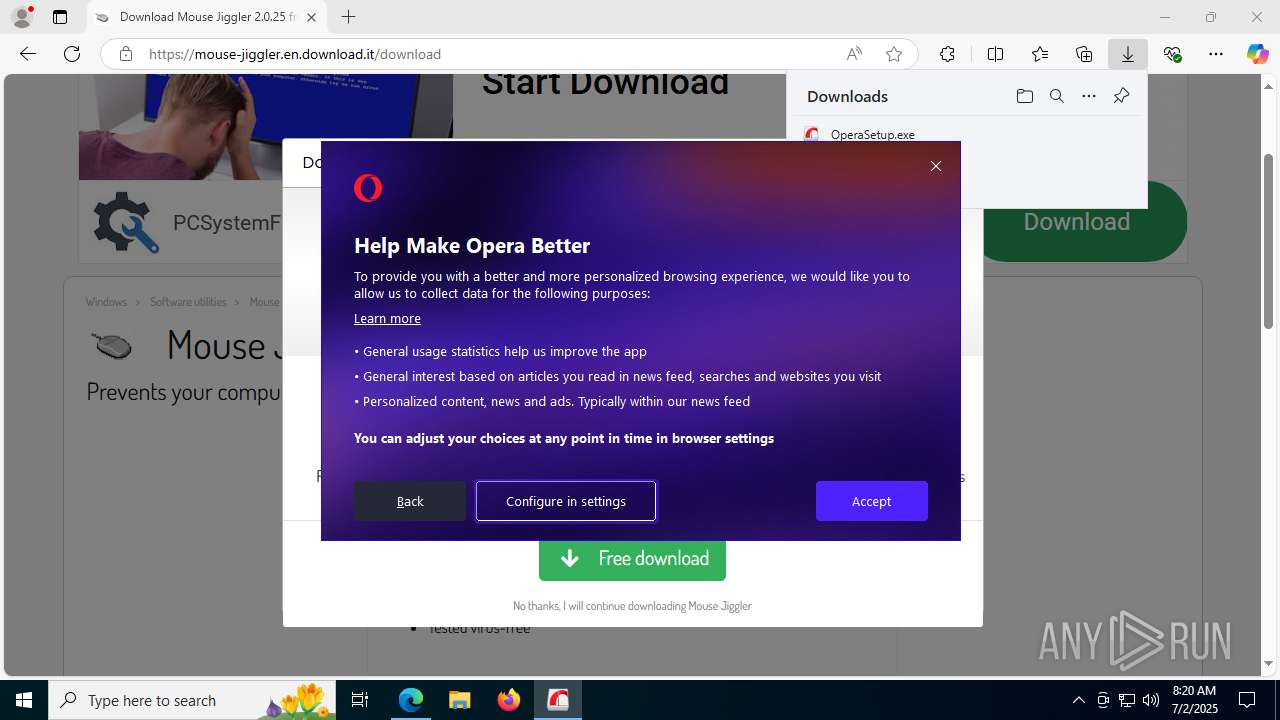
Task: Open Split screen icon
Action: click(995, 54)
